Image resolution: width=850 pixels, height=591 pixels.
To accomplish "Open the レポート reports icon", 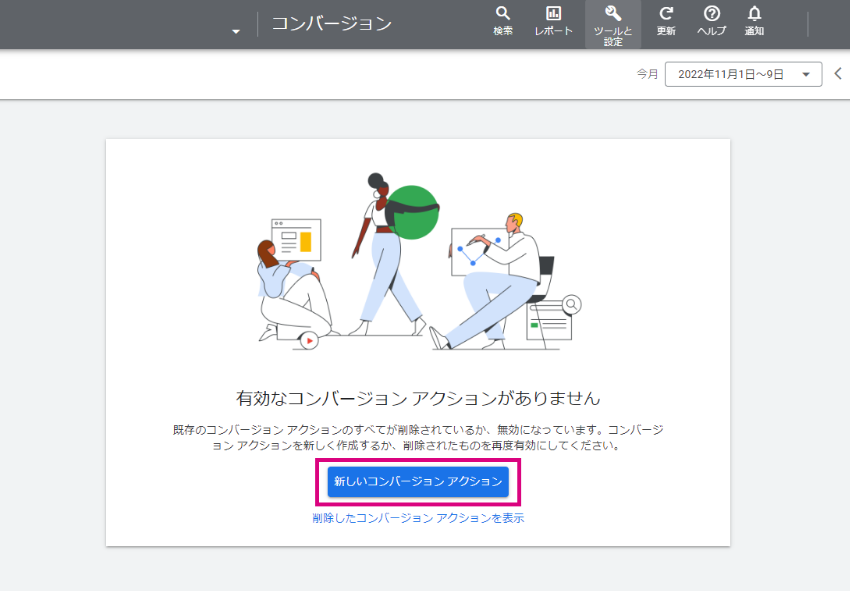I will click(553, 21).
